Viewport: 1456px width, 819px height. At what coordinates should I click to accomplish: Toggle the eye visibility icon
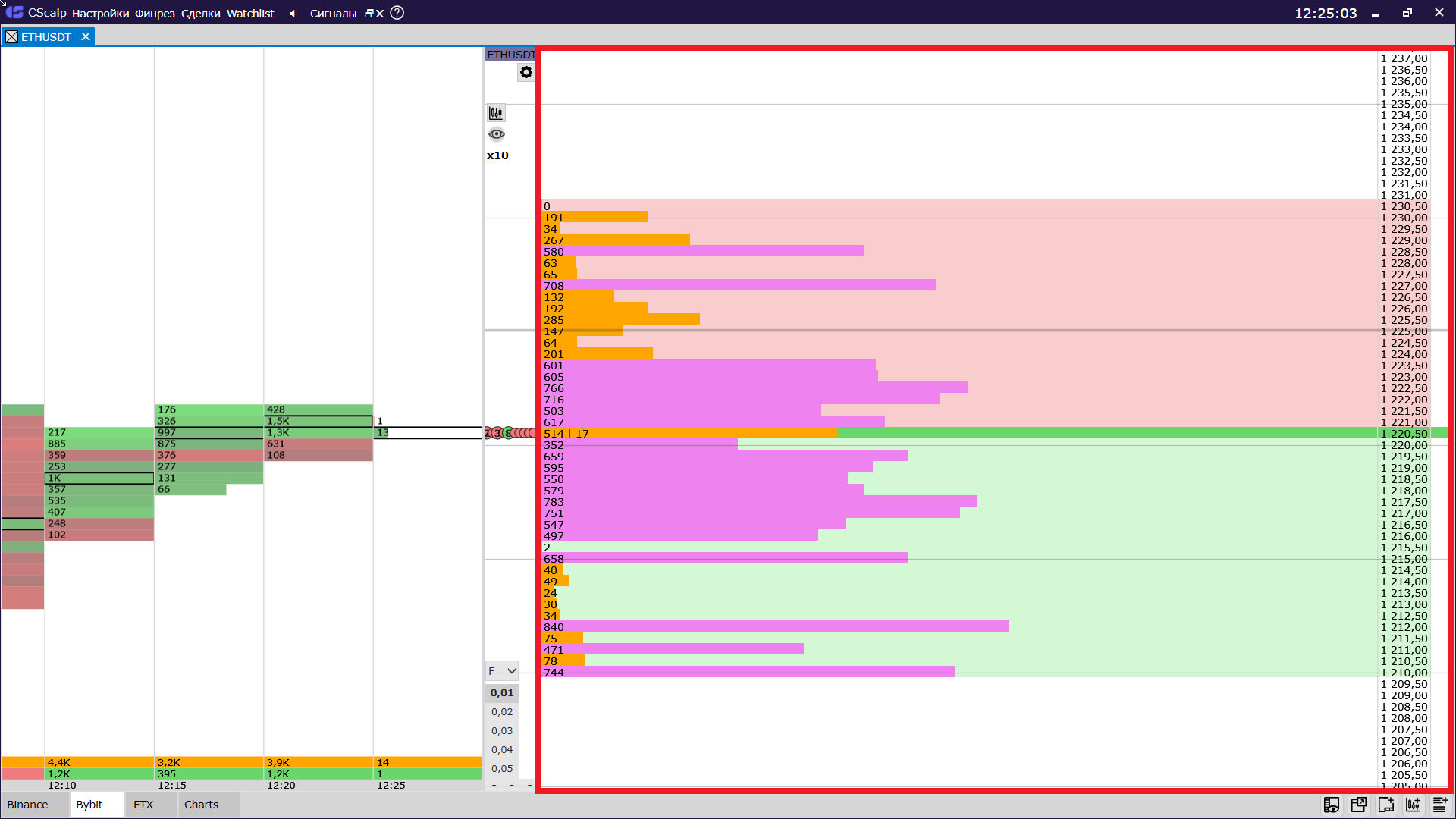tap(496, 134)
